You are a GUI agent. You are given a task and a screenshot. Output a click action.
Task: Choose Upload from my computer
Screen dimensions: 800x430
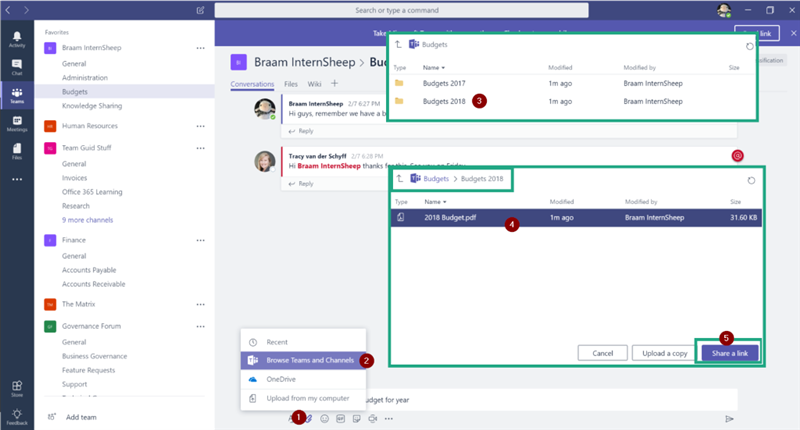coord(303,398)
